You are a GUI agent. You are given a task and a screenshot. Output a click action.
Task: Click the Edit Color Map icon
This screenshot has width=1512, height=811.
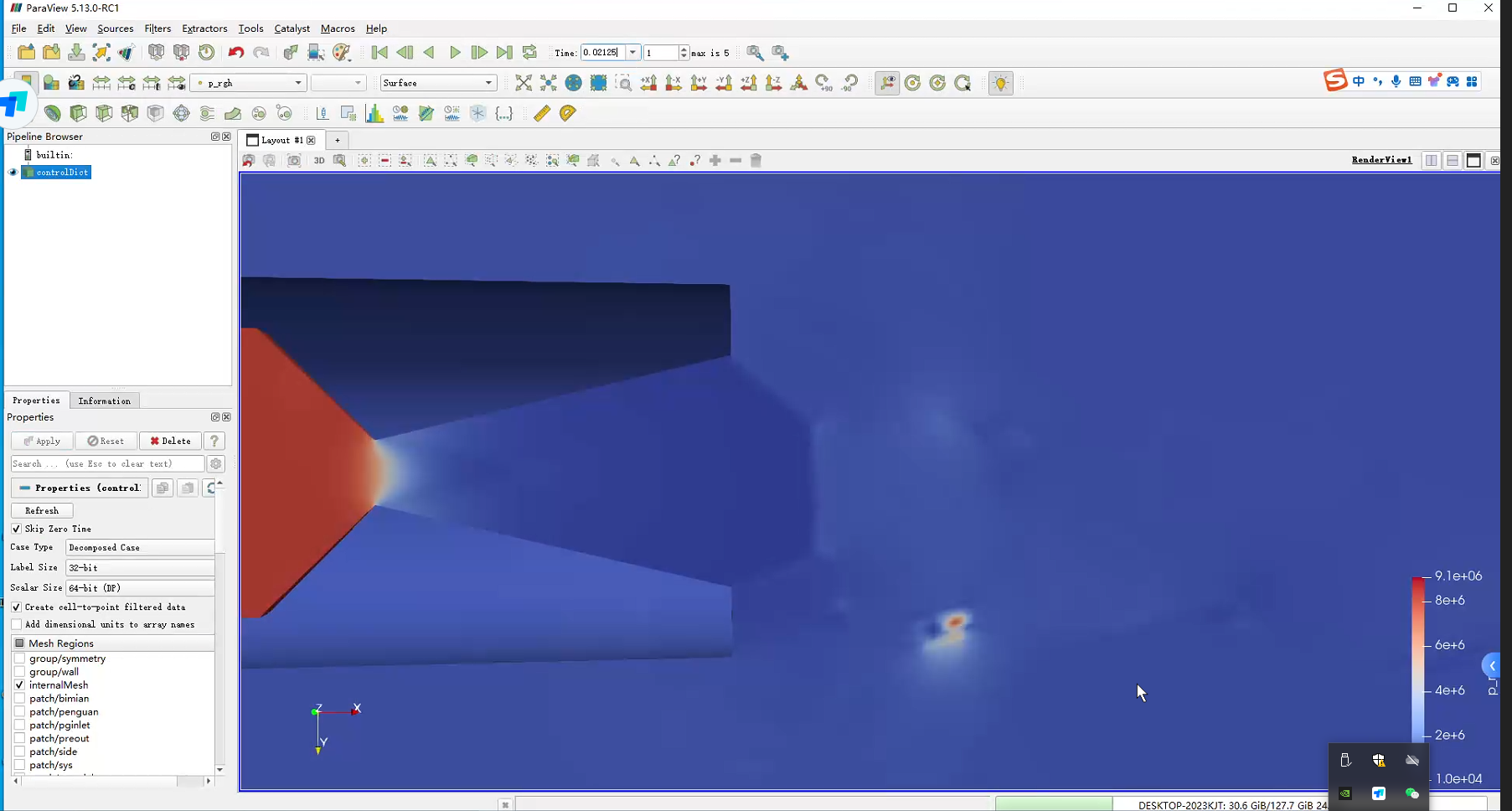51,83
